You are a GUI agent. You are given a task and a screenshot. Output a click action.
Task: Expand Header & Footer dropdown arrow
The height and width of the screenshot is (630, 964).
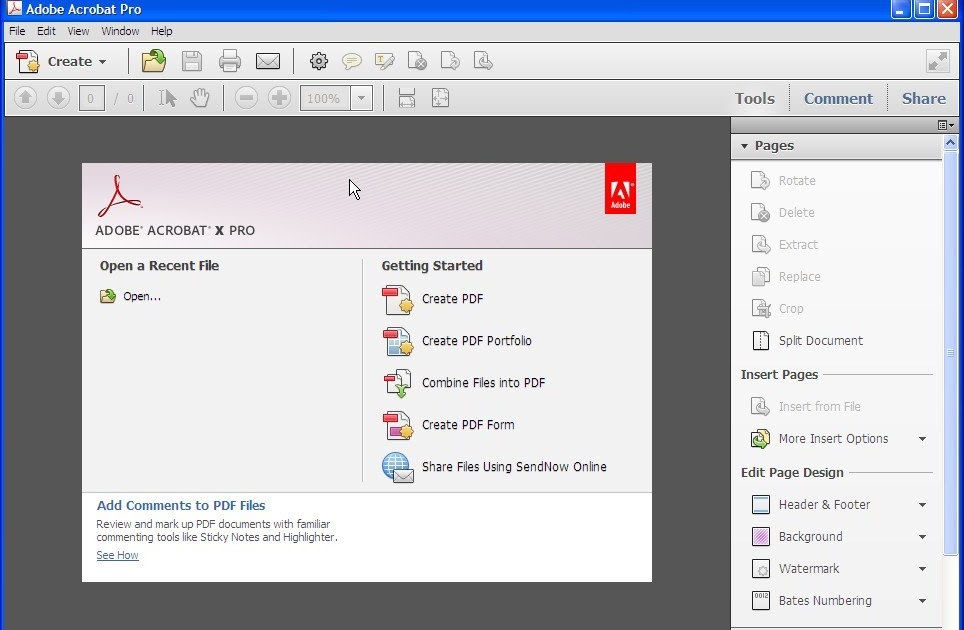coord(922,505)
